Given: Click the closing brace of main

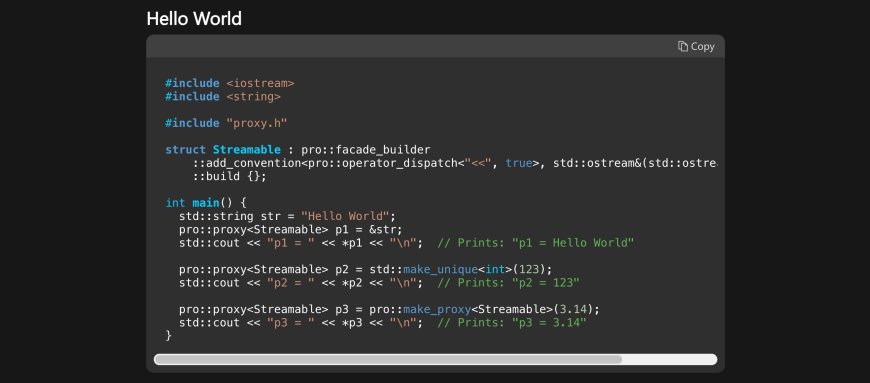Looking at the screenshot, I should 169,336.
